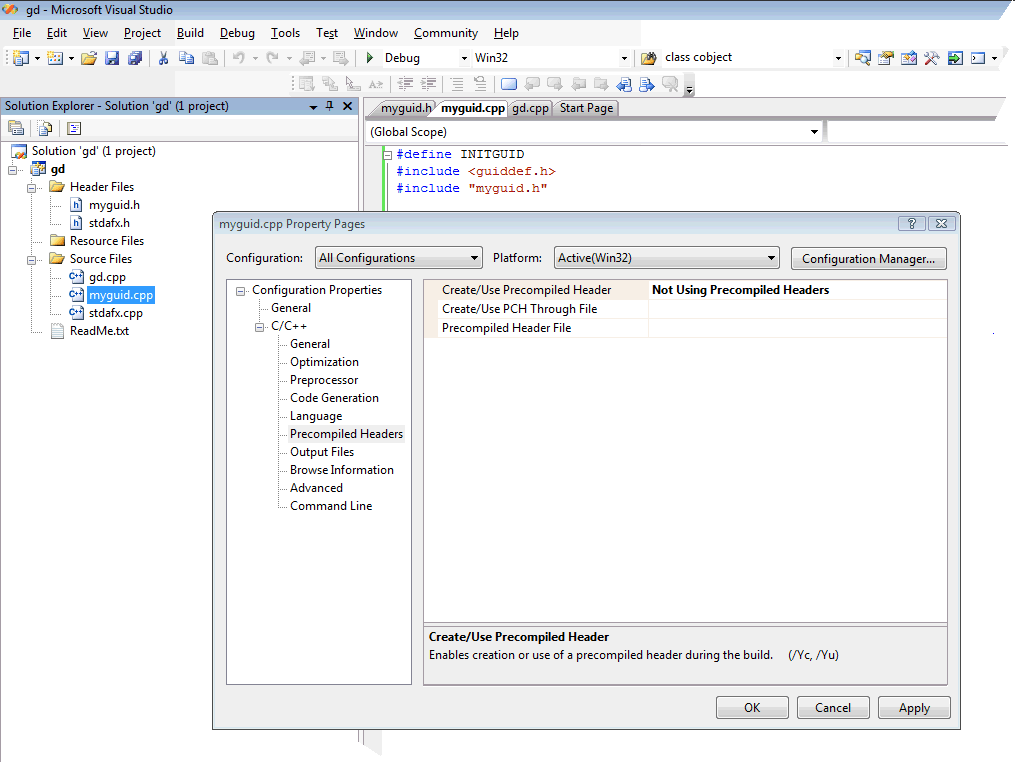
Task: Click the Increase Indent icon
Action: pyautogui.click(x=429, y=84)
